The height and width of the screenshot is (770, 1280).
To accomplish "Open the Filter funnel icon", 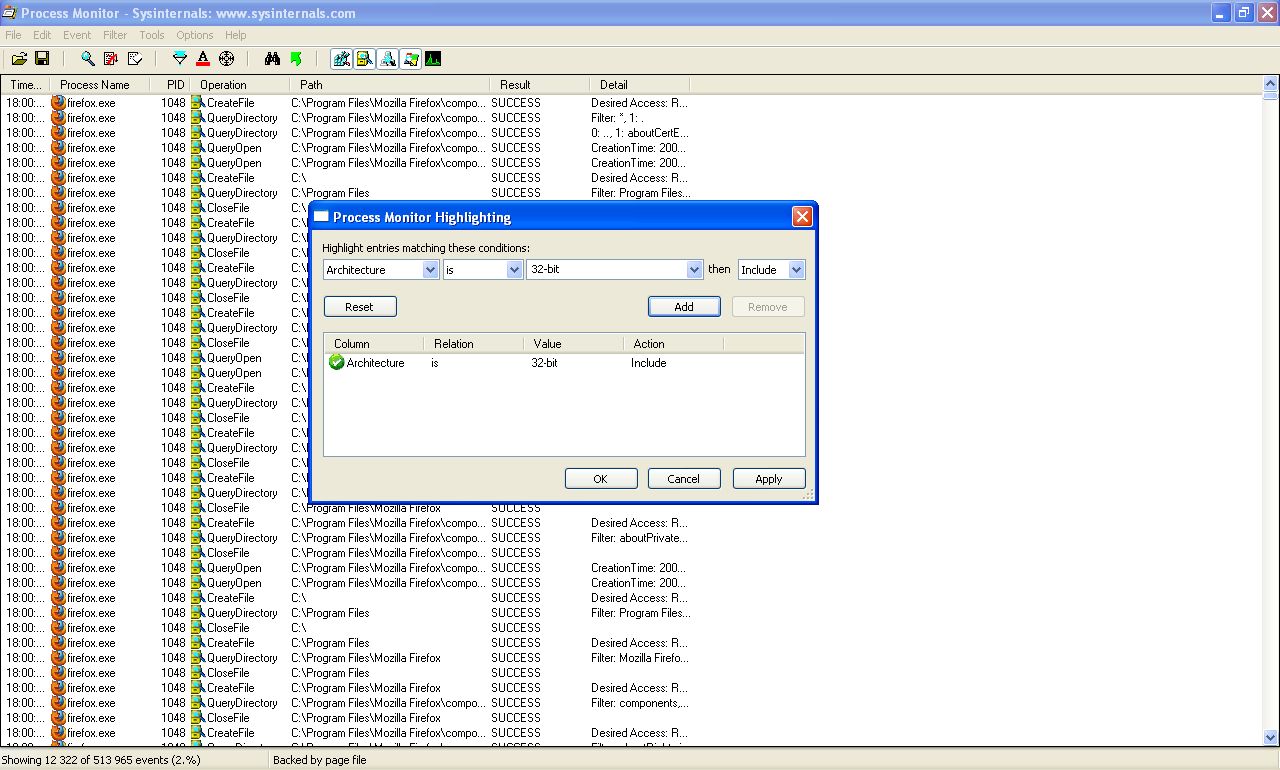I will [x=180, y=59].
